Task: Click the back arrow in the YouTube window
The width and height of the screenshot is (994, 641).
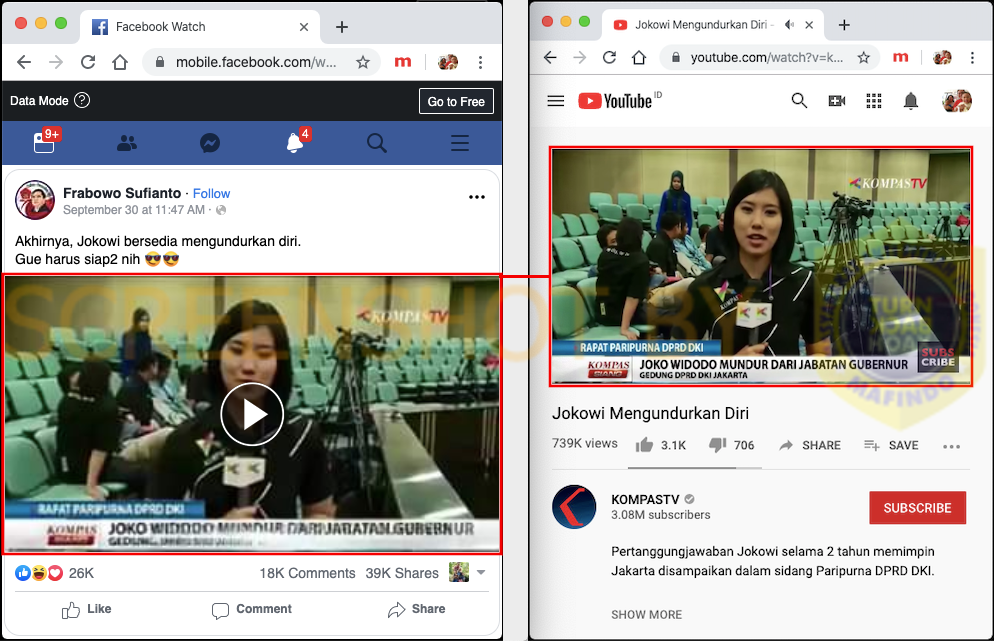Action: click(550, 58)
